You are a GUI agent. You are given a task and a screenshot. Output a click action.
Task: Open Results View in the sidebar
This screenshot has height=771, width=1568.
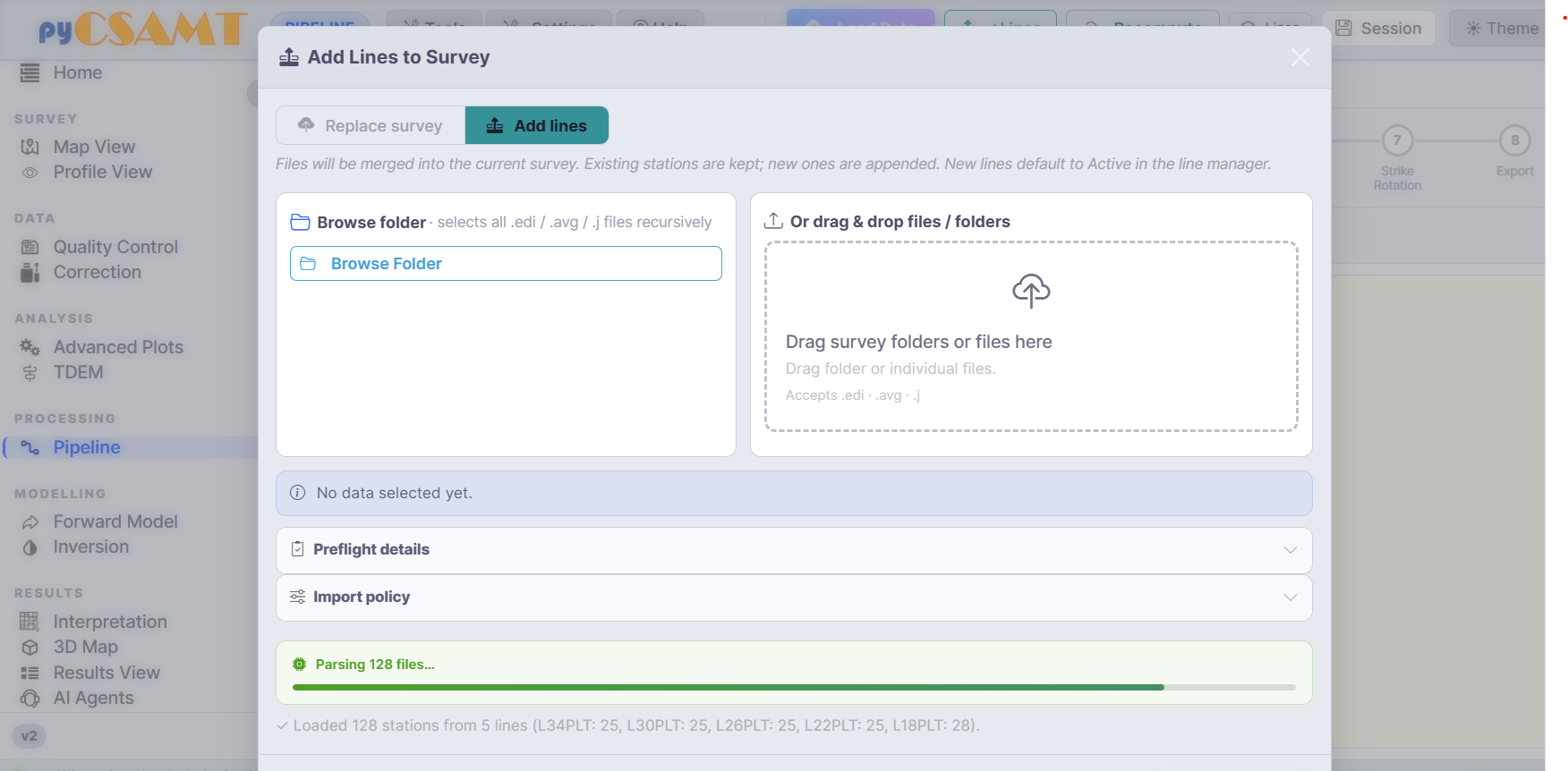click(x=107, y=673)
